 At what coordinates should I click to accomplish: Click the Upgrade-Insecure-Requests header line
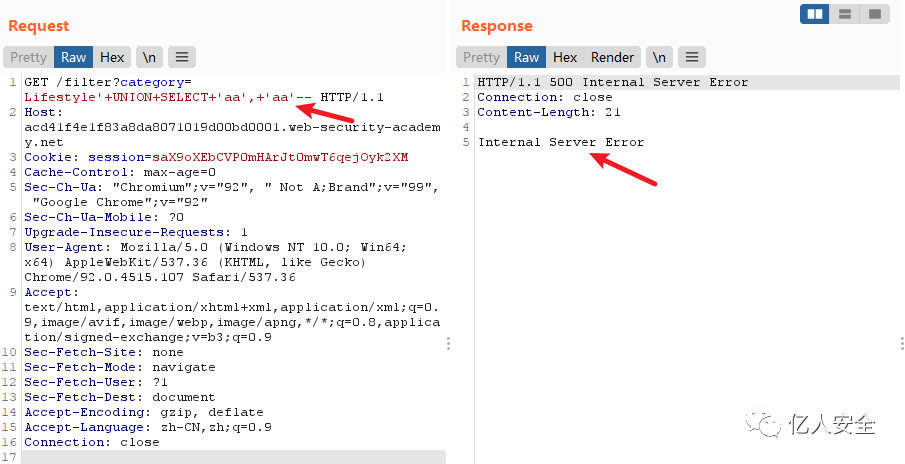pyautogui.click(x=136, y=232)
